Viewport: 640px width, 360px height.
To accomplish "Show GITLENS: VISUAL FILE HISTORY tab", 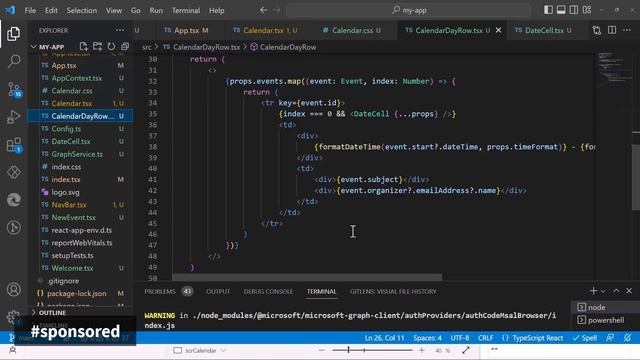I will coord(393,291).
